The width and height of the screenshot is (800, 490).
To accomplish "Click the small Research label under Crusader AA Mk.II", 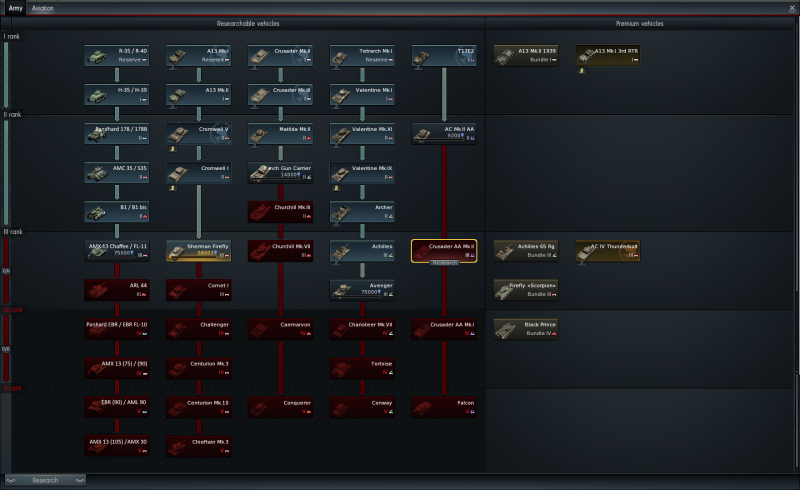I will pos(444,263).
